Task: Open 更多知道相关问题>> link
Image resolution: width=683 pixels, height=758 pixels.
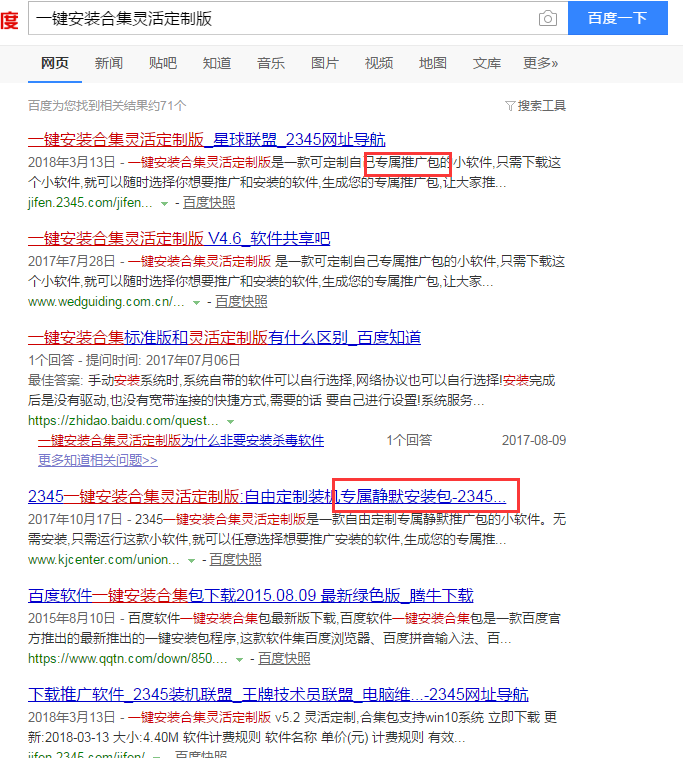Action: pos(98,460)
